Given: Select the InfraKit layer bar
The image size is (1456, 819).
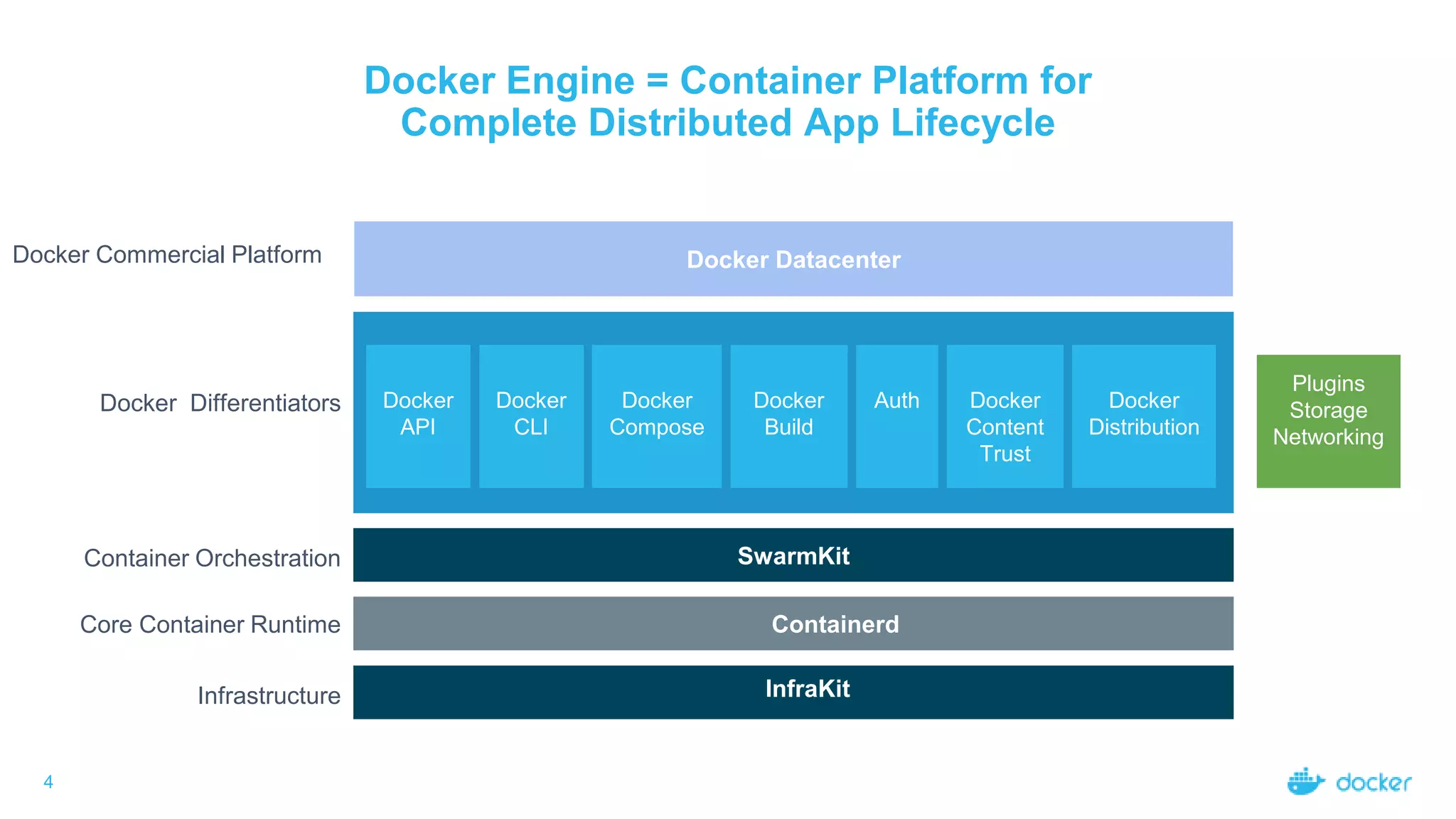Looking at the screenshot, I should pyautogui.click(x=793, y=692).
